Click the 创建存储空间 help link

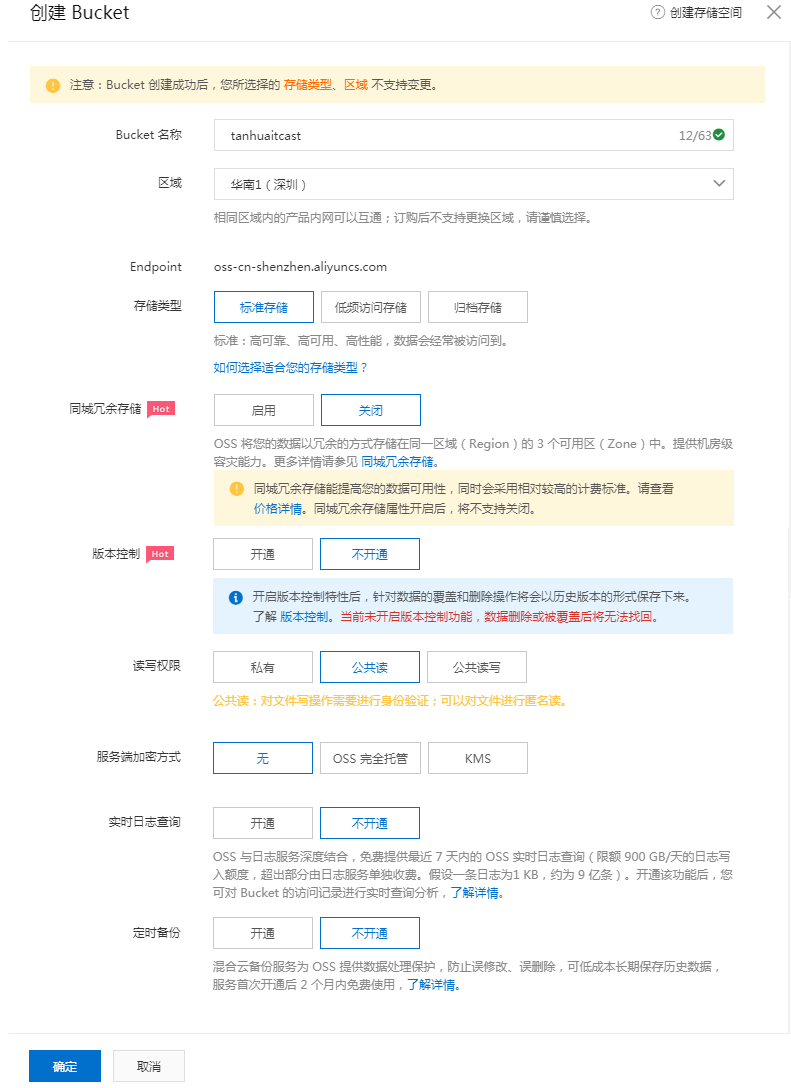(706, 12)
